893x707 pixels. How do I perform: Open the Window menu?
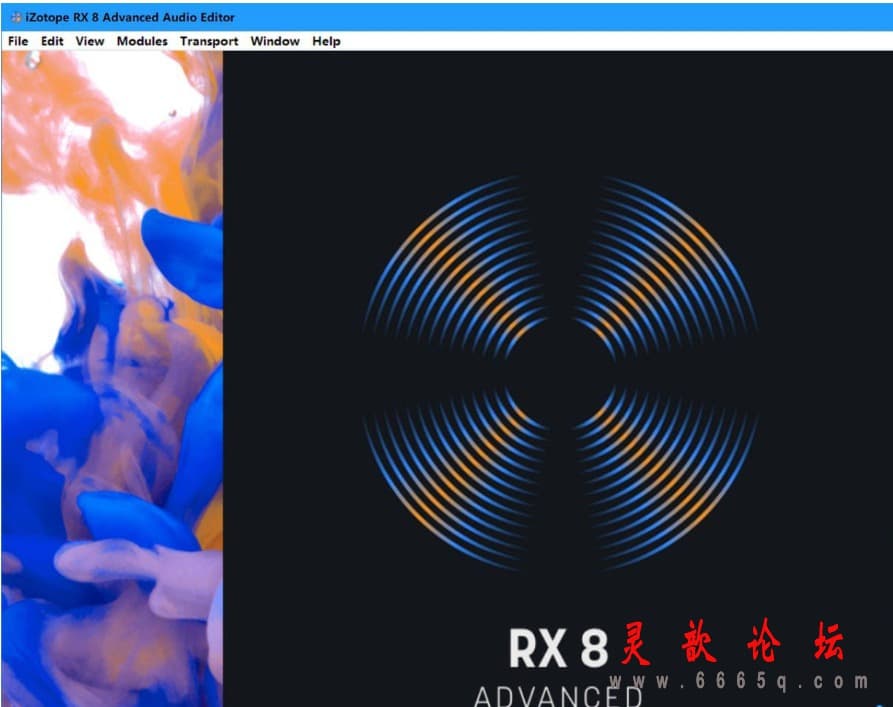coord(275,41)
